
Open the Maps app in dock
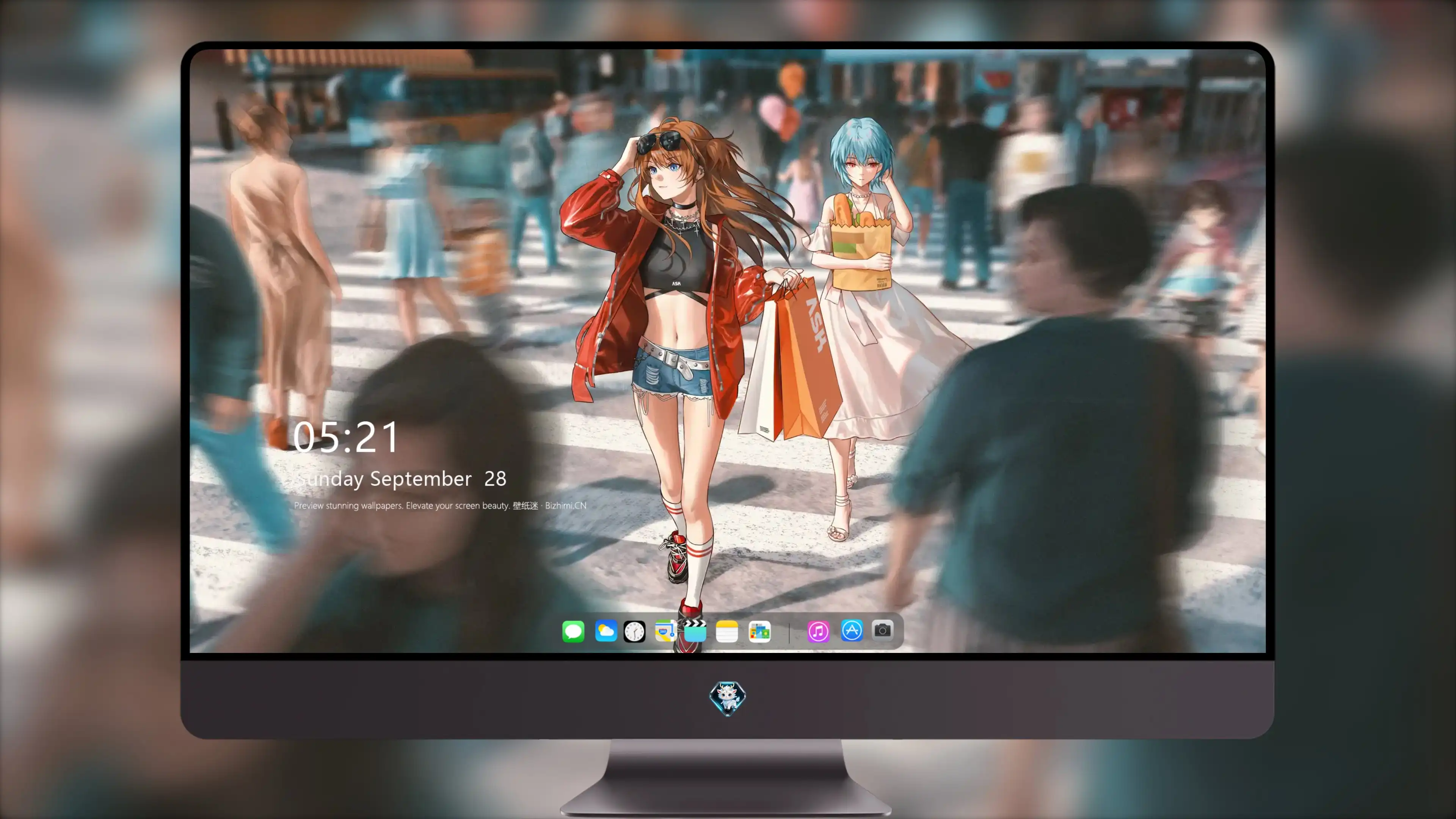tap(665, 631)
